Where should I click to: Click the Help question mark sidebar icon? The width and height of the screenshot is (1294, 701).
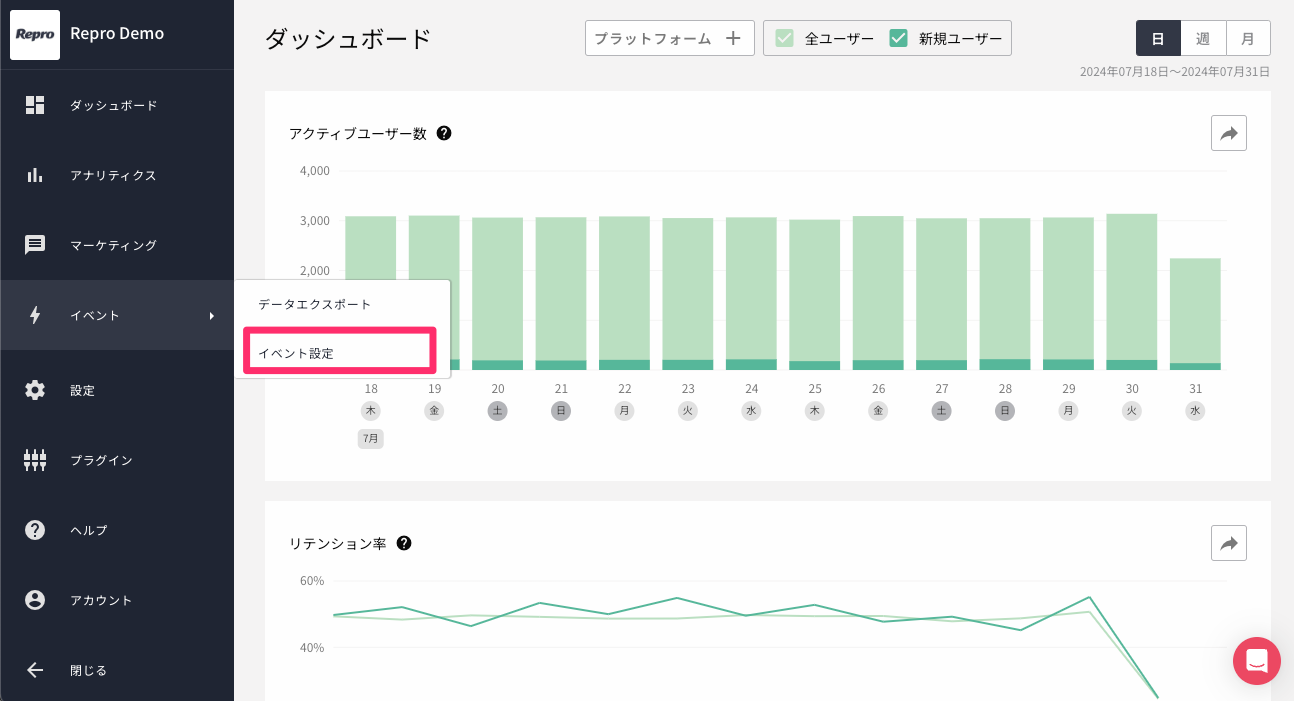[35, 530]
